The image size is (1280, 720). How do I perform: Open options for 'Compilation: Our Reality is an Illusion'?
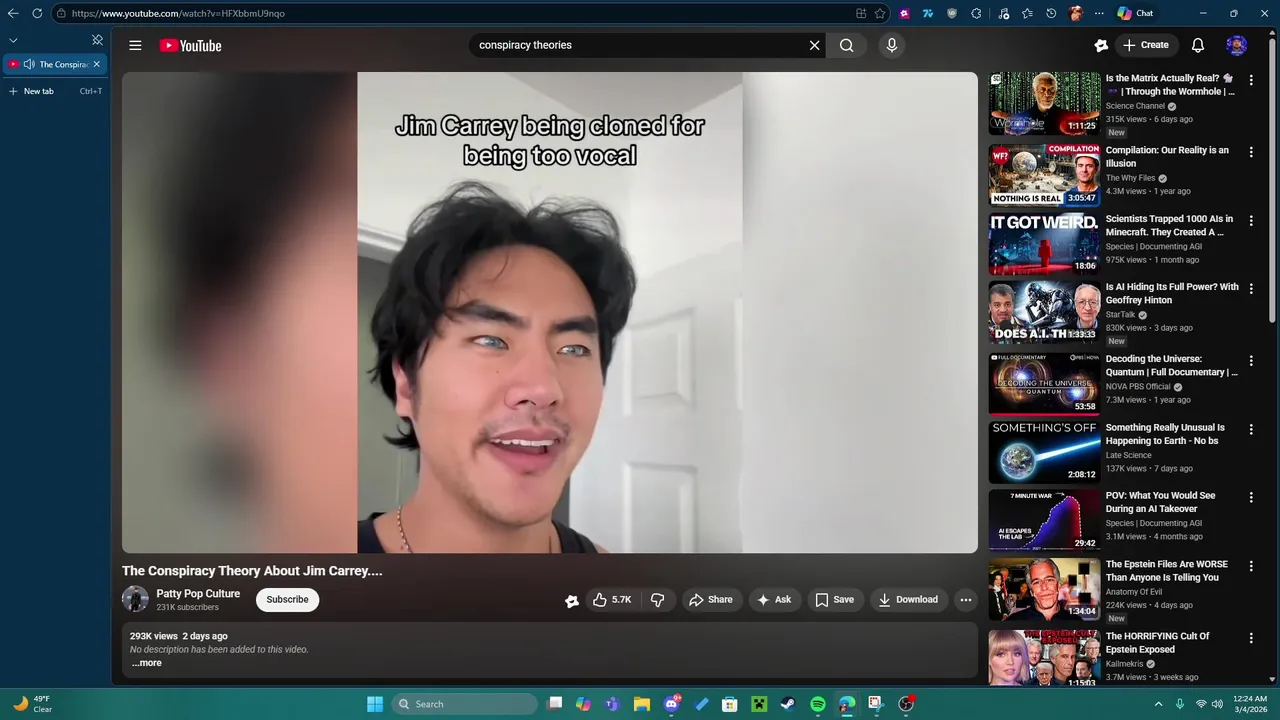point(1251,152)
